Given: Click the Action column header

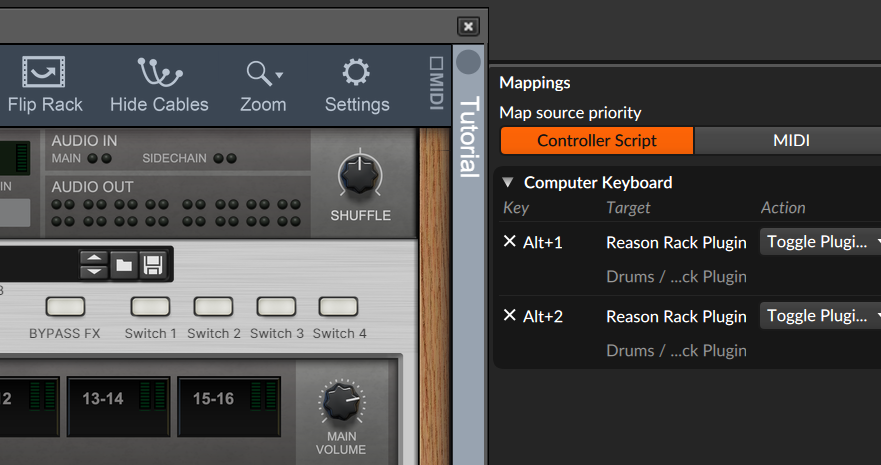Looking at the screenshot, I should tap(783, 208).
